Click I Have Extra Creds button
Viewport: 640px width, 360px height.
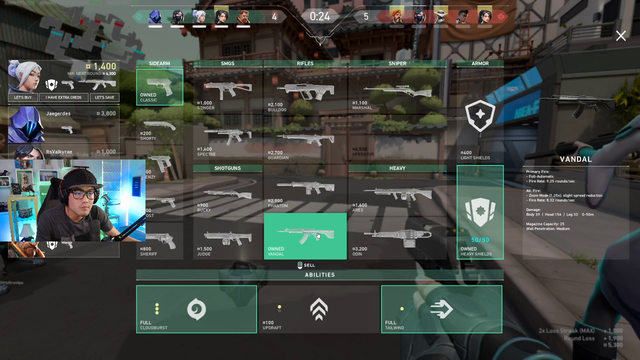point(64,97)
